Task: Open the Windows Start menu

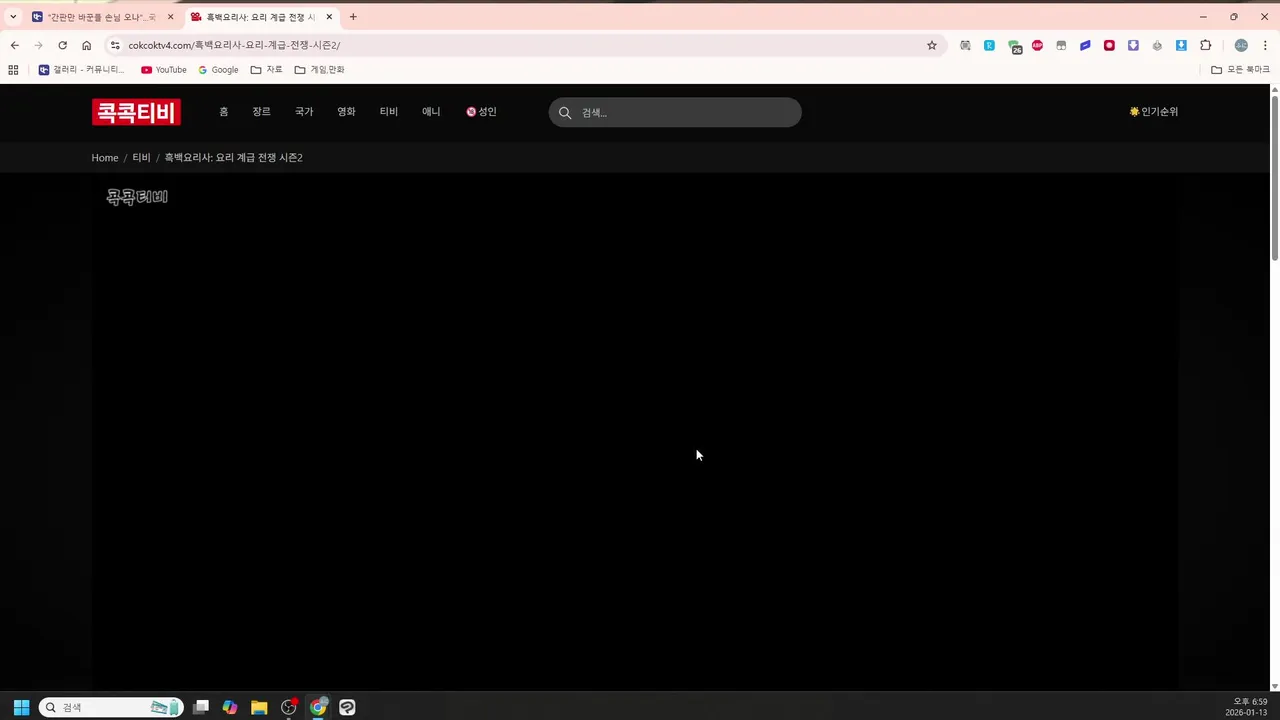Action: pos(21,707)
